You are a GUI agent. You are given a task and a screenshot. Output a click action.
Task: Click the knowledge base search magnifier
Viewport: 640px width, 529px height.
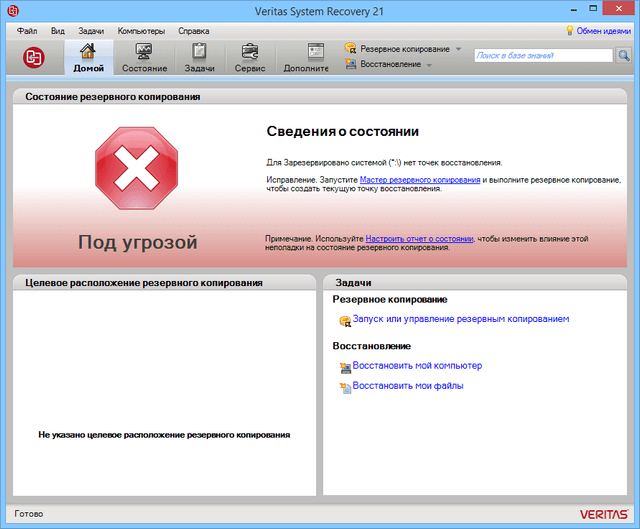point(624,56)
